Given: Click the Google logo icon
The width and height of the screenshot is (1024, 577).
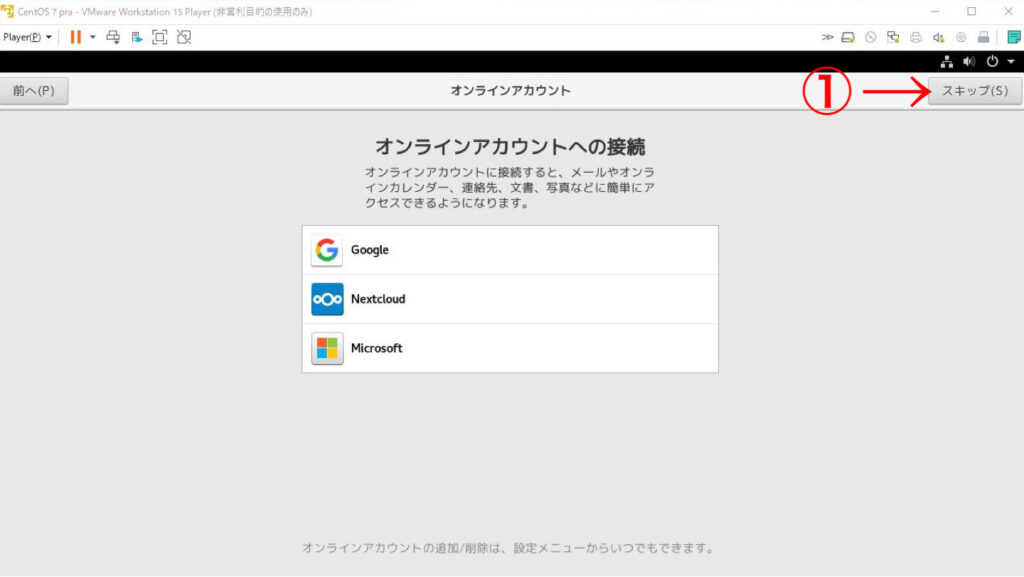Looking at the screenshot, I should 327,250.
